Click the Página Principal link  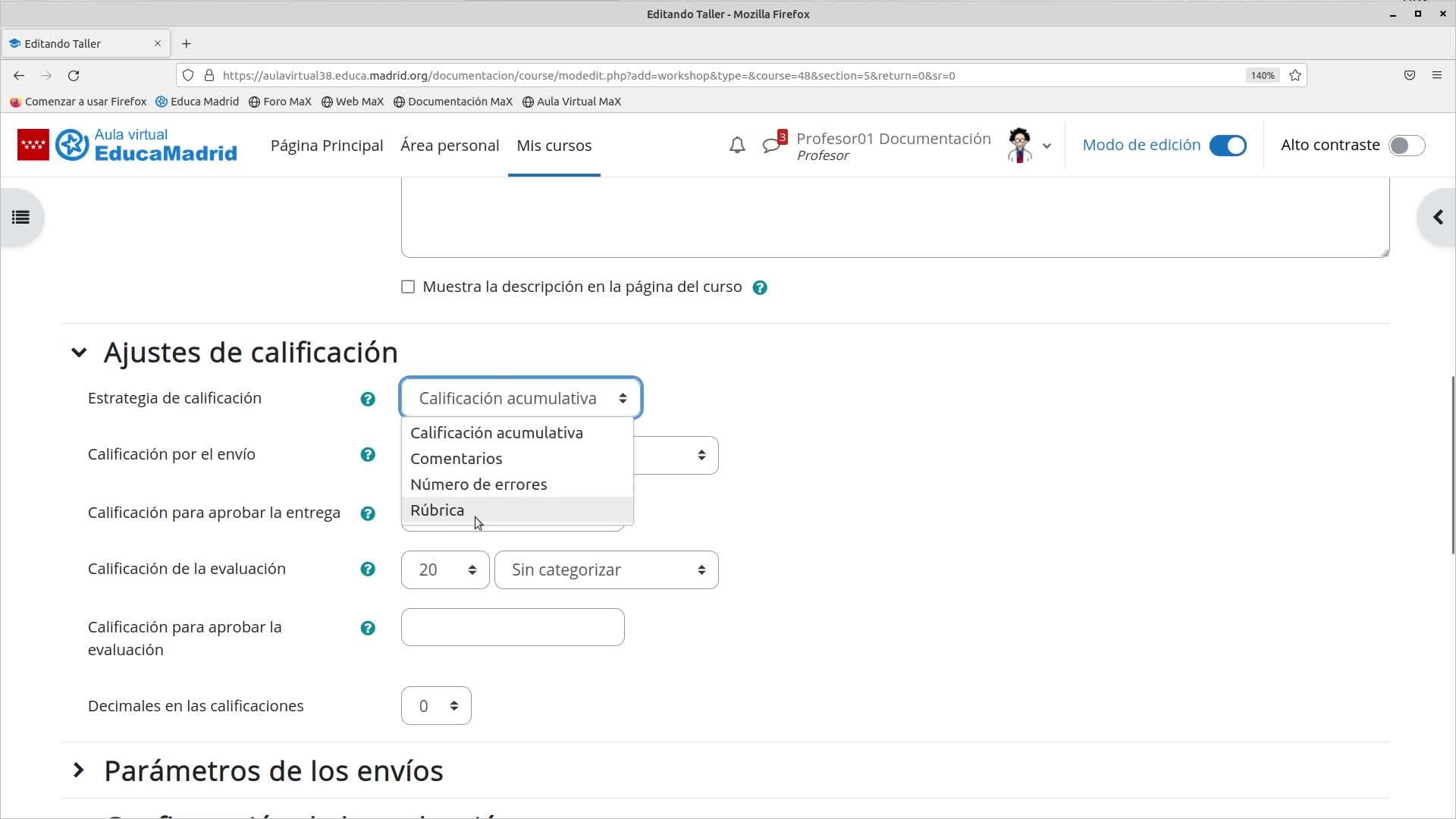327,146
